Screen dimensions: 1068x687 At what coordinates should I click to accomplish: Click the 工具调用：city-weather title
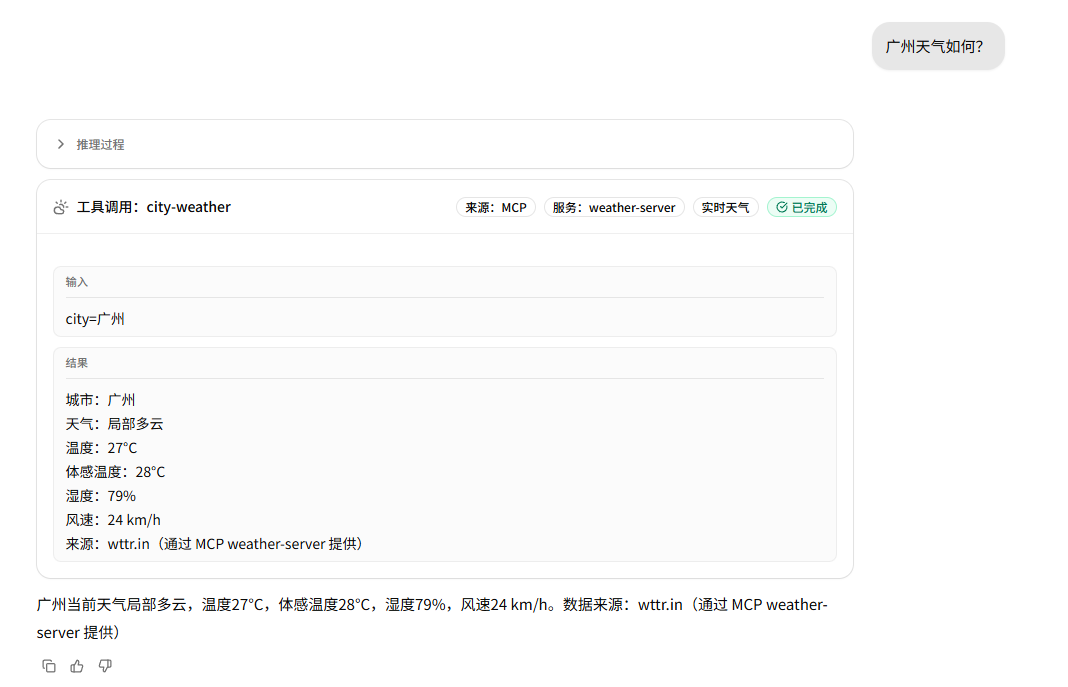tap(154, 207)
